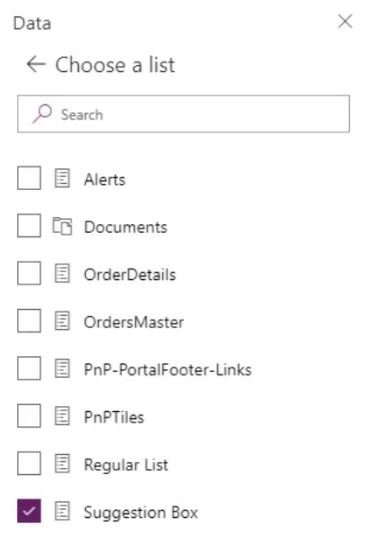
Task: Click the list icon beside OrdersMaster
Action: pos(62,321)
